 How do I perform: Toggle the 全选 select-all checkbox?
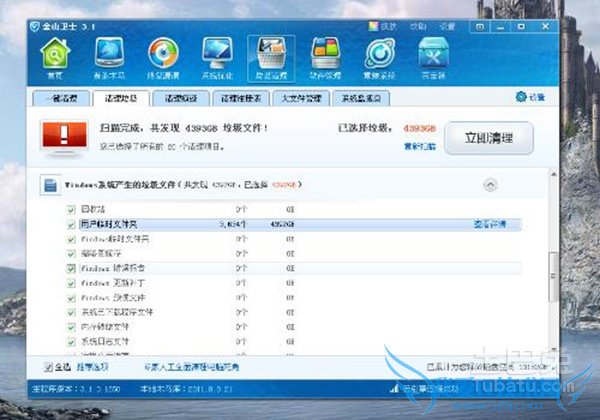click(x=48, y=367)
